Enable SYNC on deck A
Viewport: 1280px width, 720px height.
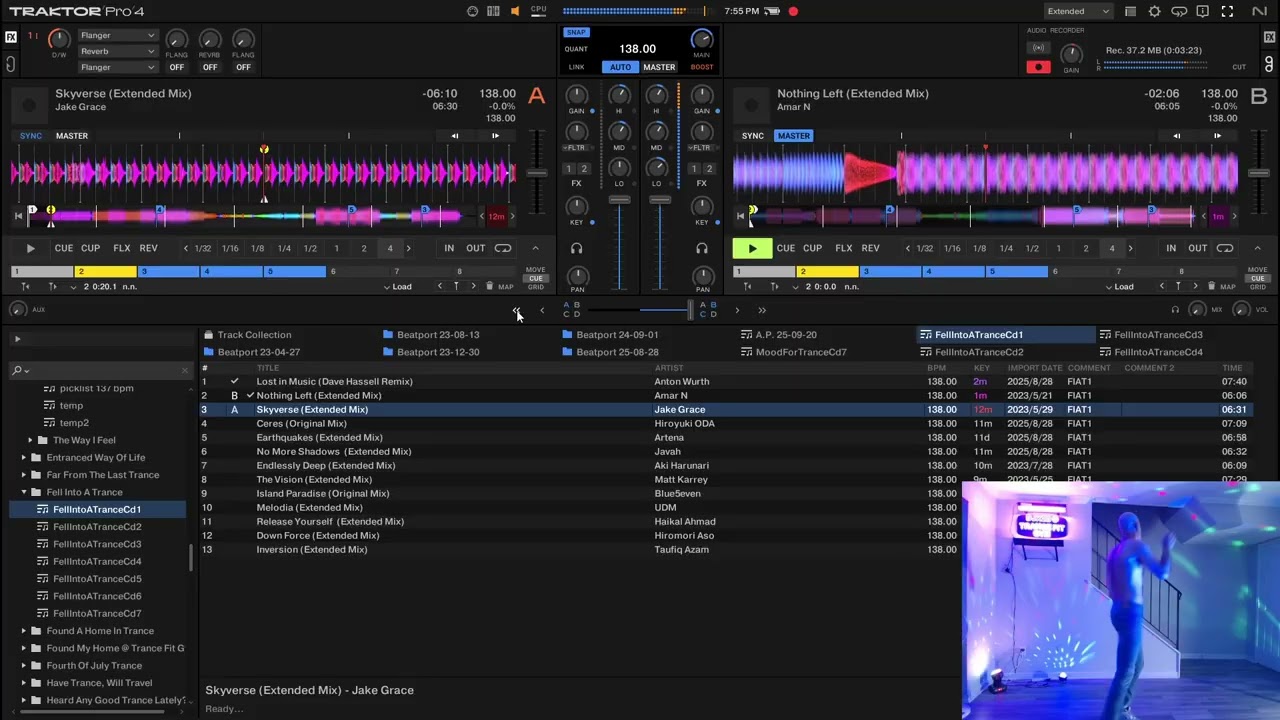click(31, 136)
